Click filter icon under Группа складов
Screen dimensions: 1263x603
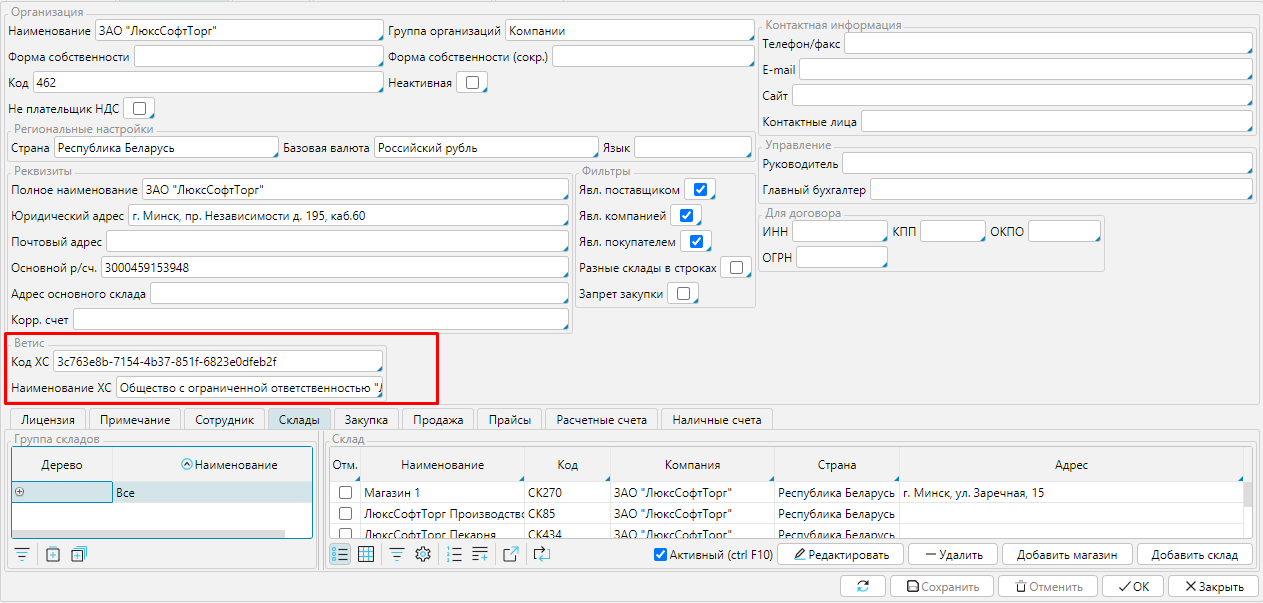22,554
